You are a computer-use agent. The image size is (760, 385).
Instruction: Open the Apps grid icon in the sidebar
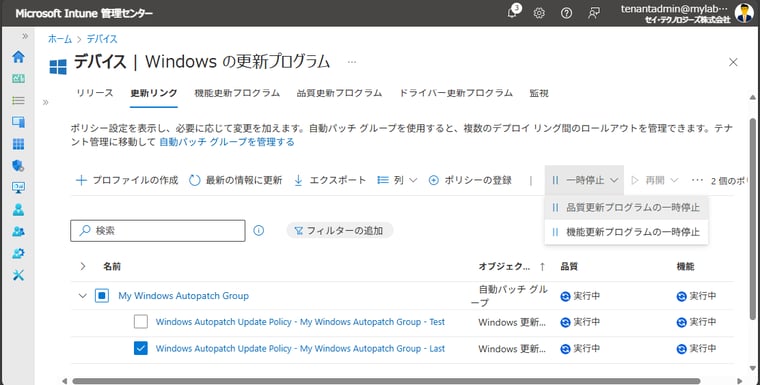click(18, 144)
